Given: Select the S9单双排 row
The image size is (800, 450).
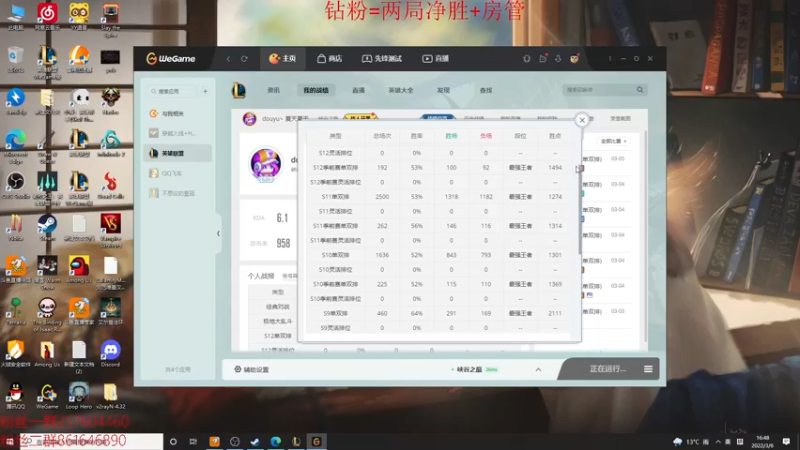Looking at the screenshot, I should click(439, 313).
